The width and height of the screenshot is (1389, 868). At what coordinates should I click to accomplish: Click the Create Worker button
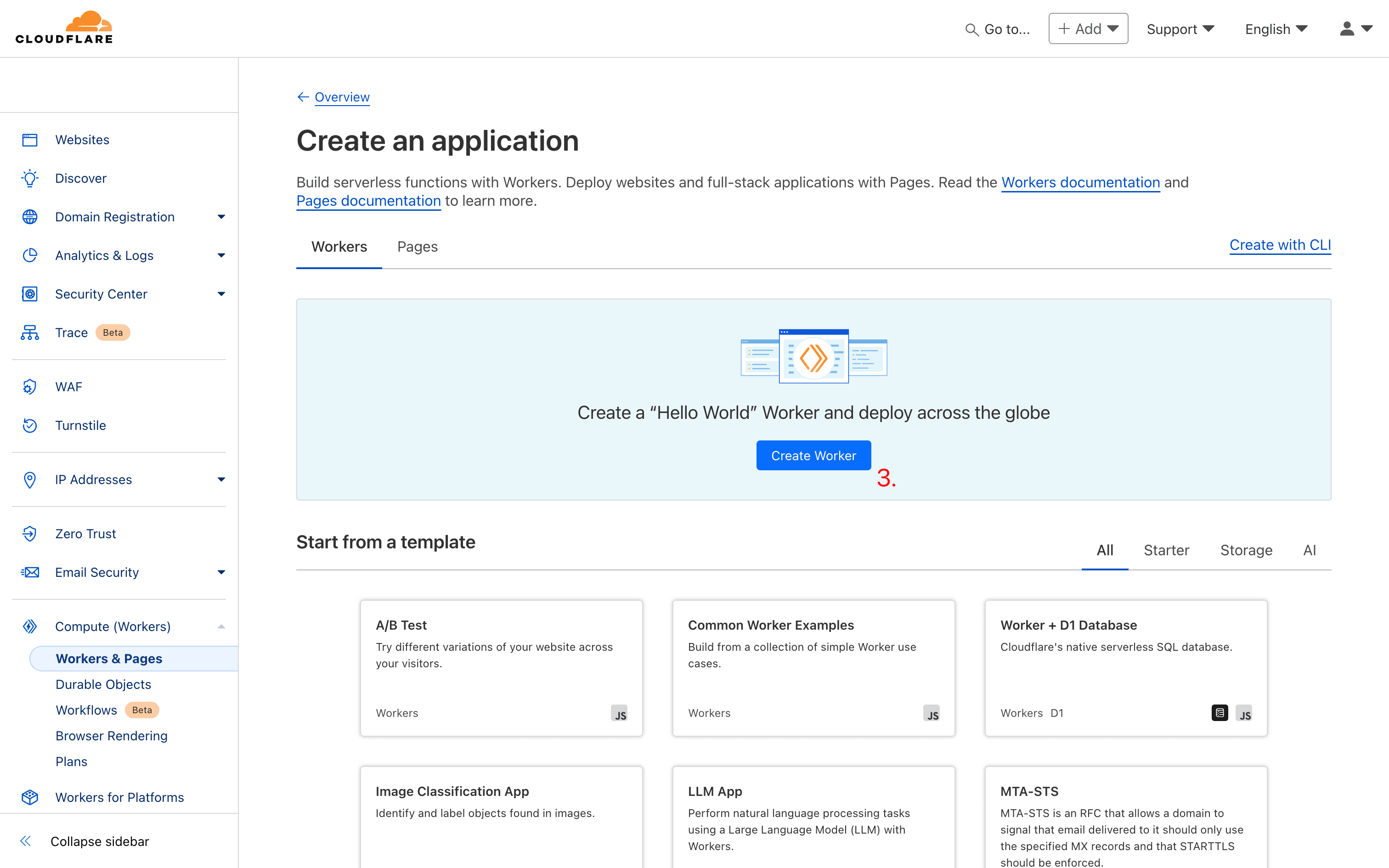click(x=813, y=455)
